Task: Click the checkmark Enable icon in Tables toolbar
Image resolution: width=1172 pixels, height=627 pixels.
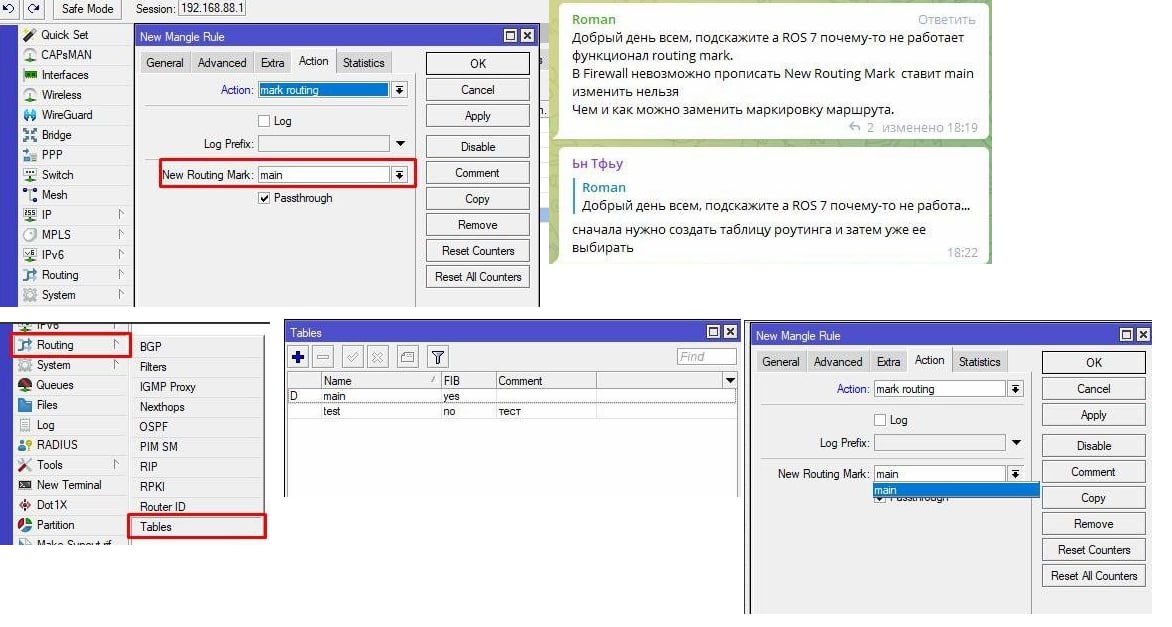Action: pos(353,357)
